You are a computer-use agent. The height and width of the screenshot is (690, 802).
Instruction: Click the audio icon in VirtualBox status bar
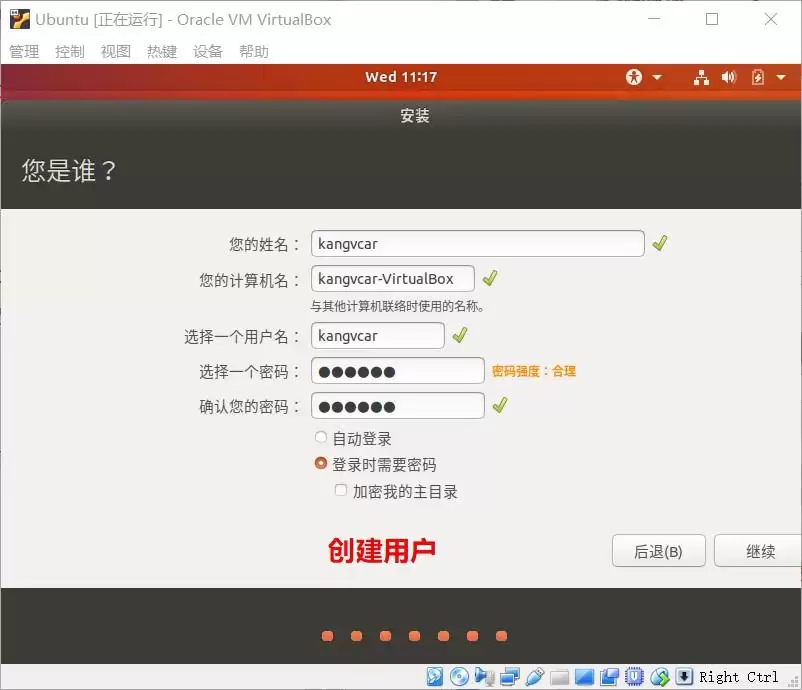[484, 676]
